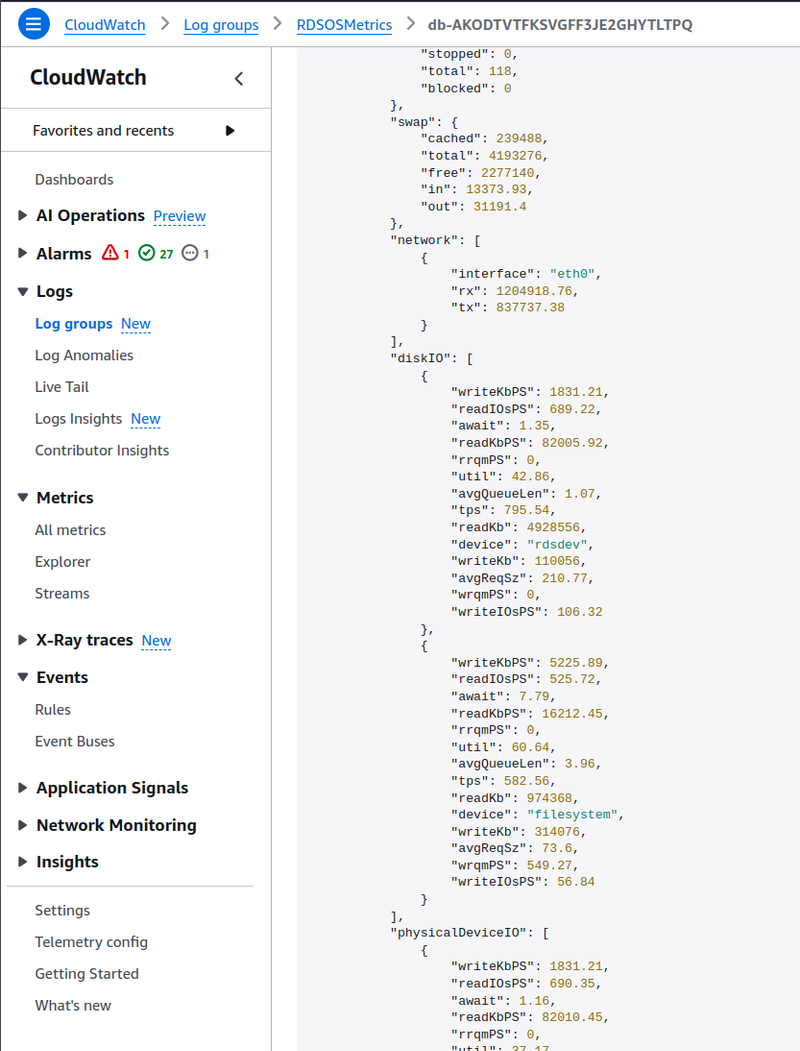Click the avgQueueLen value 3.96
Screen dimensions: 800x1051
coord(580,764)
